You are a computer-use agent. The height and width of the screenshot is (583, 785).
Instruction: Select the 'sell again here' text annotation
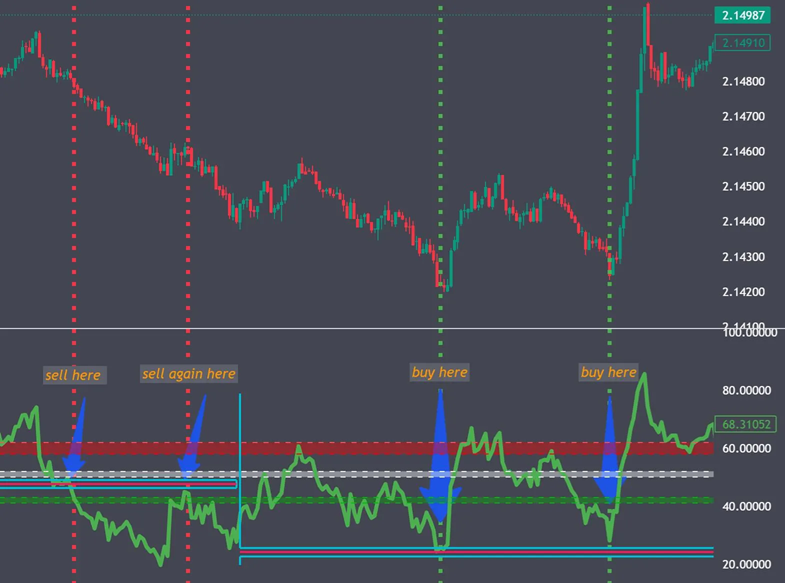coord(189,374)
